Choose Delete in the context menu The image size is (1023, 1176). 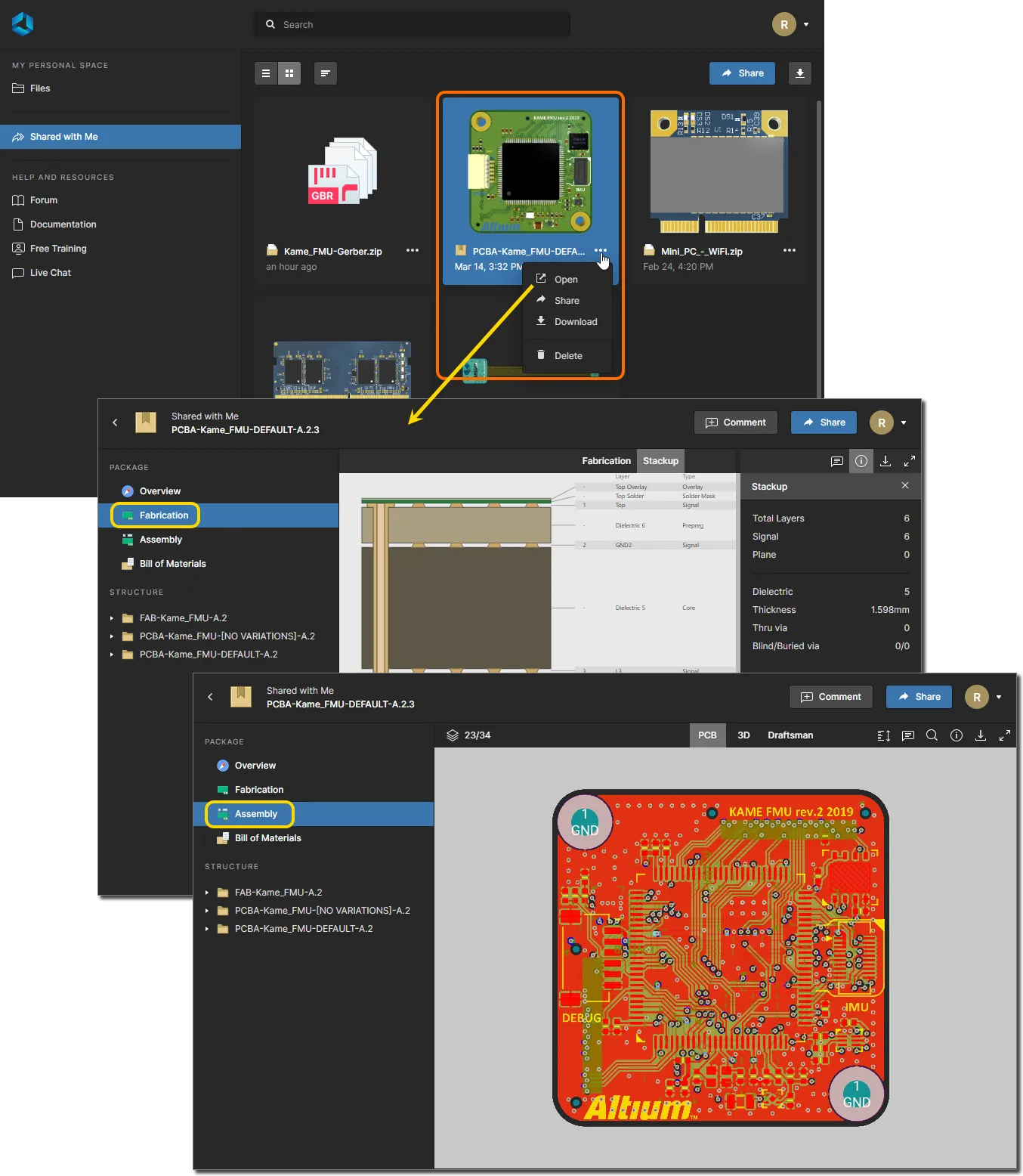click(x=568, y=356)
